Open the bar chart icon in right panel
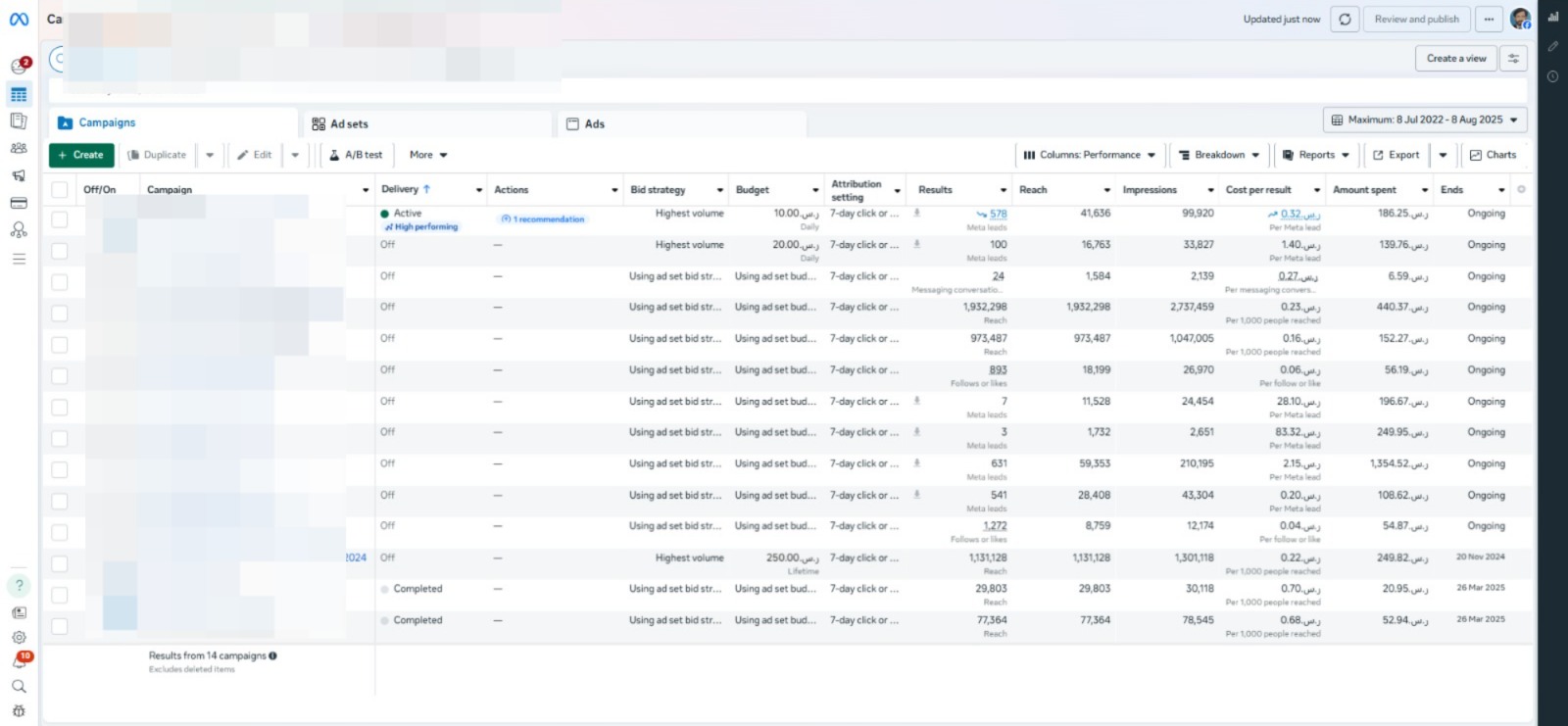This screenshot has width=1568, height=726. (1553, 17)
